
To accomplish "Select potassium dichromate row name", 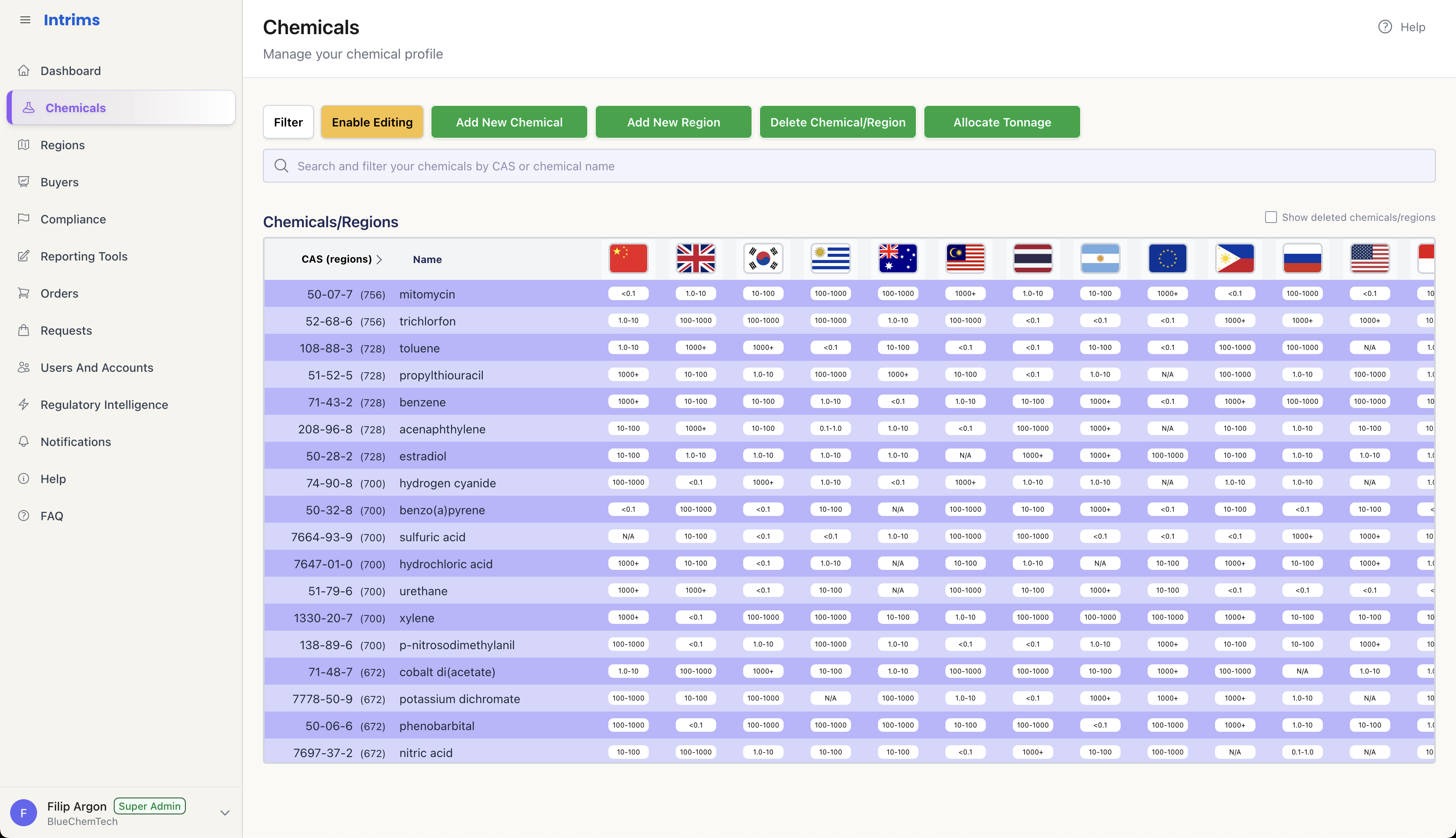I will click(460, 699).
